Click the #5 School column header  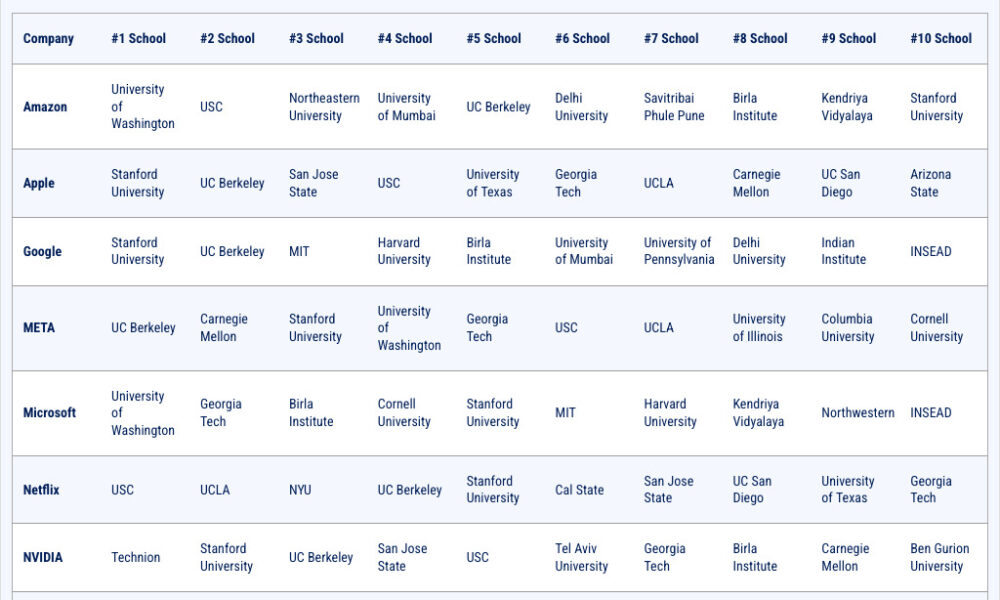(493, 39)
